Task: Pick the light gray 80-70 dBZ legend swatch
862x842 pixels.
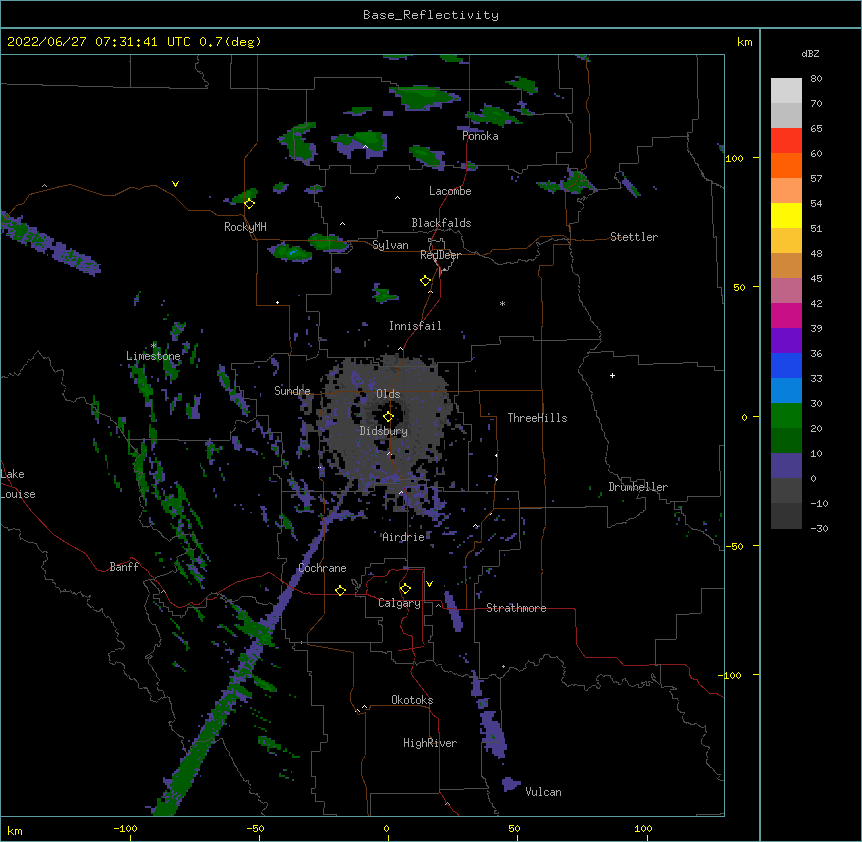Action: [786, 91]
